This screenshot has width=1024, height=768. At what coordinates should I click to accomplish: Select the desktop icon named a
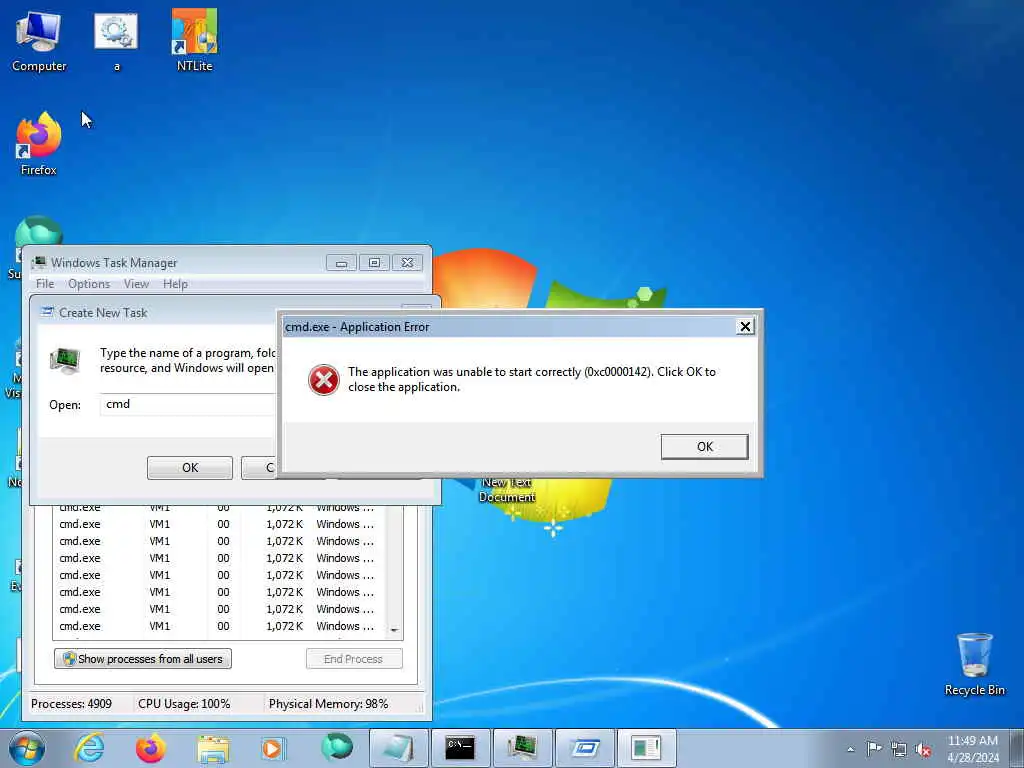(116, 42)
